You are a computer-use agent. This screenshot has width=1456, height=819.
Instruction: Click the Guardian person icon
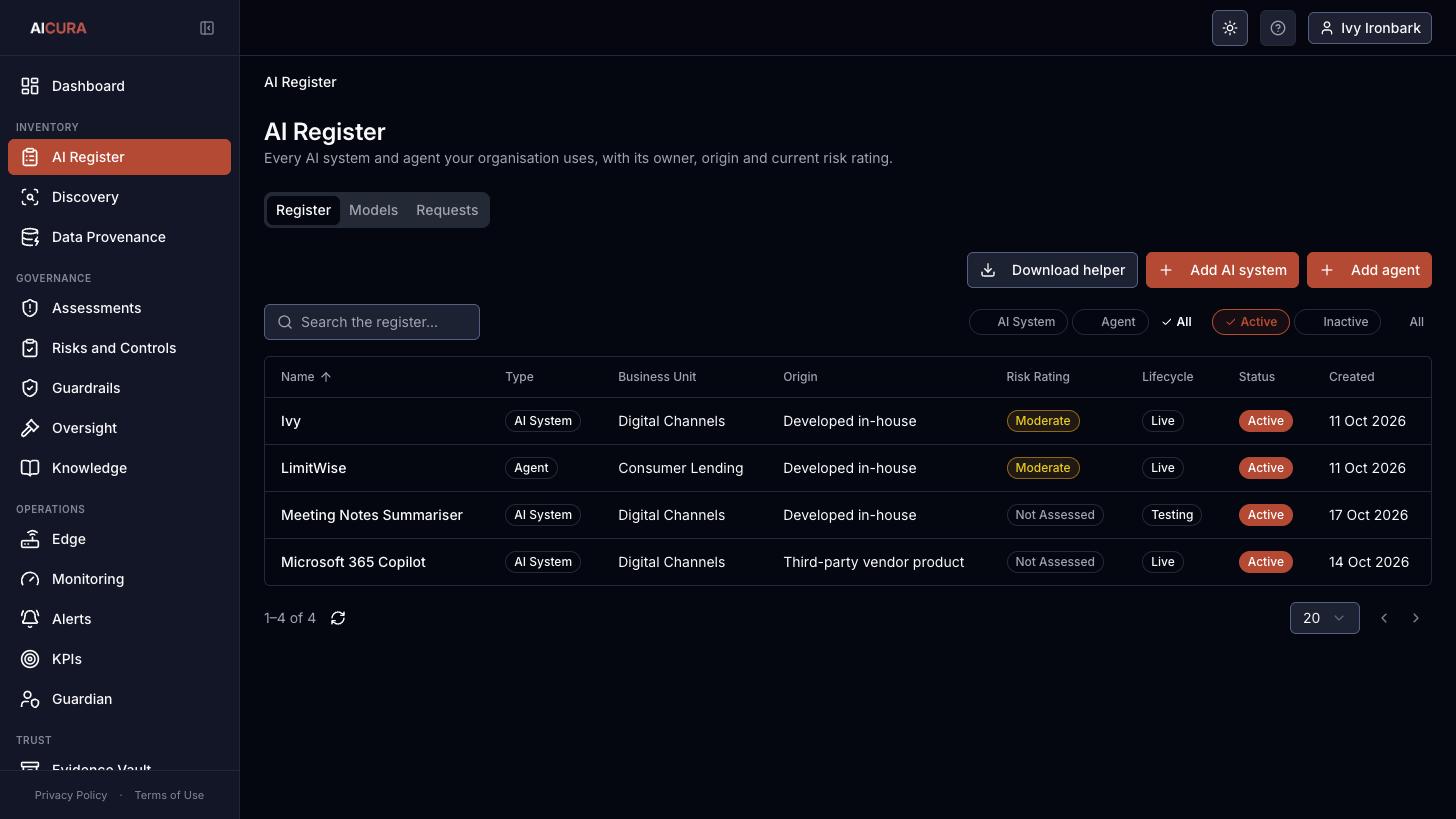click(30, 699)
